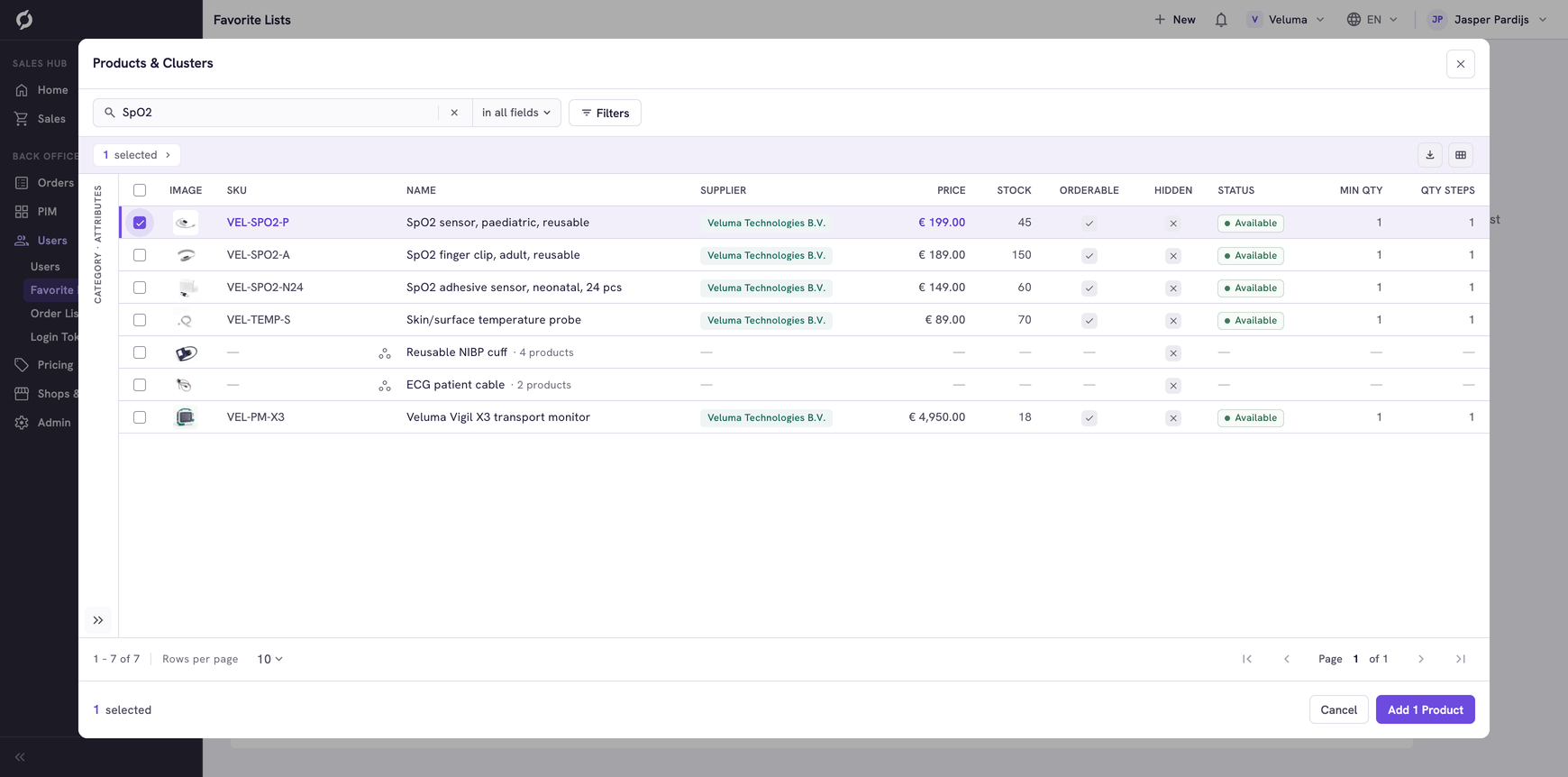
Task: Open the Filters button
Action: [605, 113]
